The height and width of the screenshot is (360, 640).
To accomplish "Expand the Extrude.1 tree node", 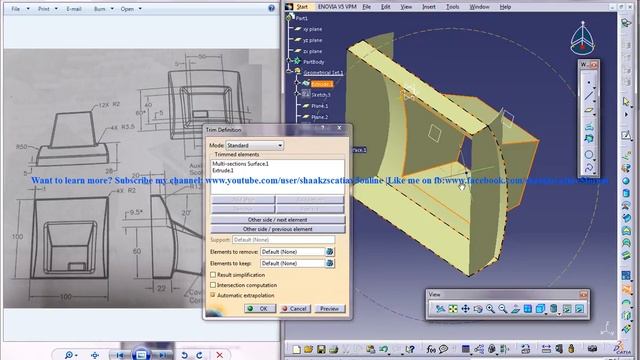I will tap(297, 83).
